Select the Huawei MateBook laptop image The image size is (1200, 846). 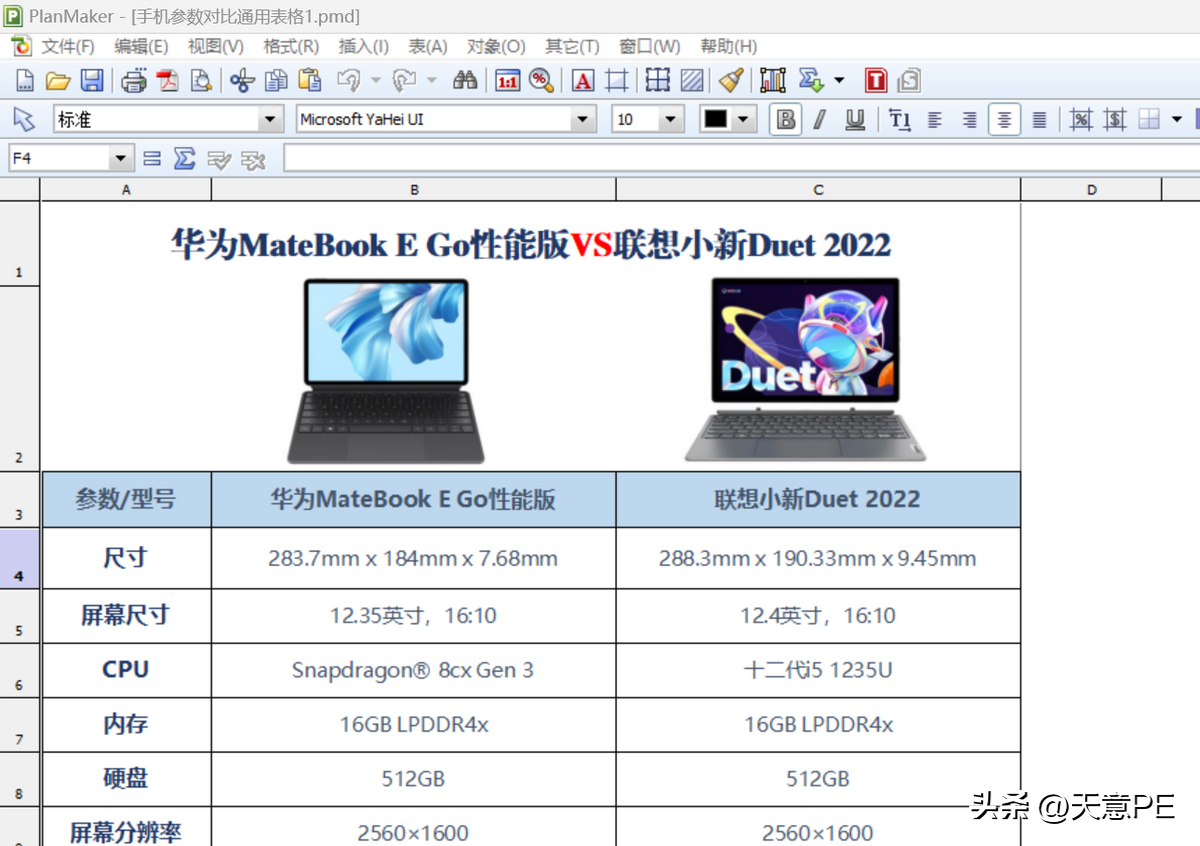(386, 371)
